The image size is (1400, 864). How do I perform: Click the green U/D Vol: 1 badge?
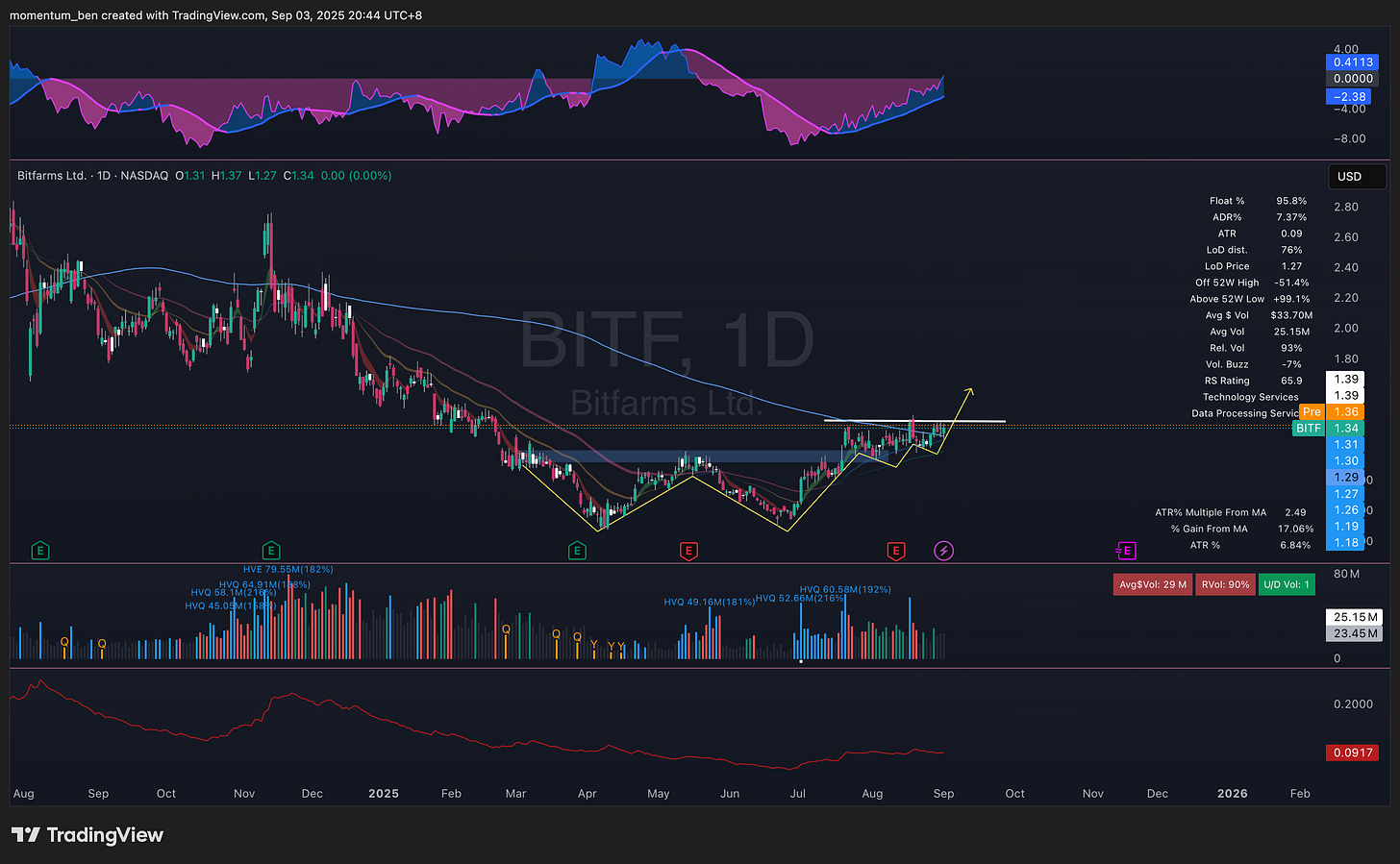1287,584
